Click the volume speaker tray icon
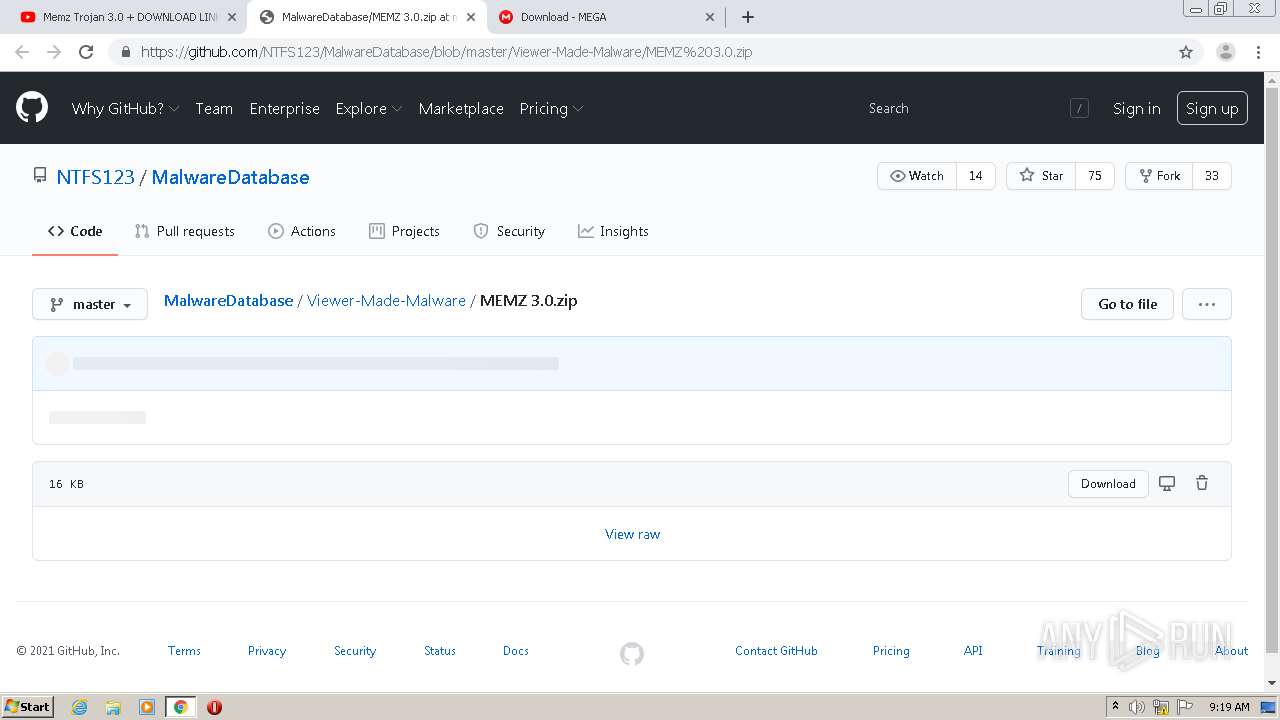 click(x=1137, y=707)
